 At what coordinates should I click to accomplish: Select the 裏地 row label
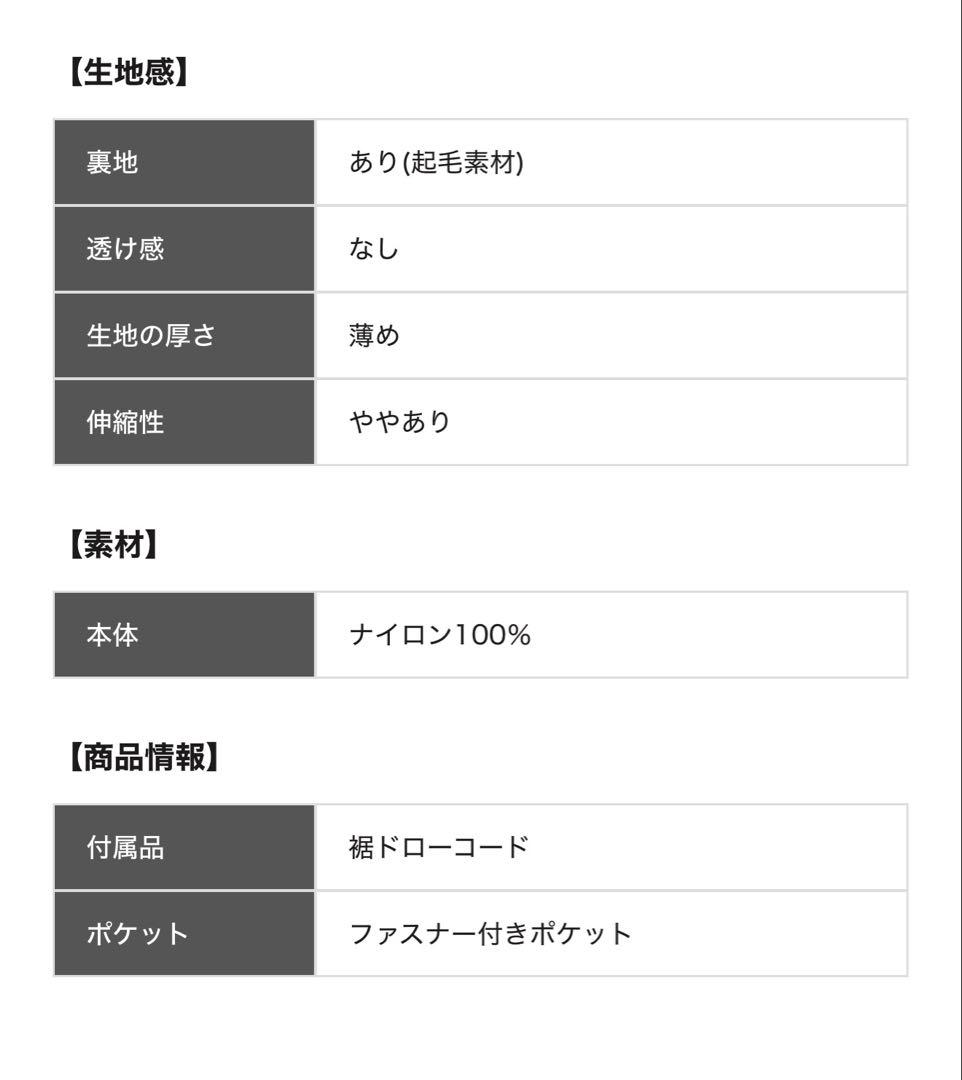pos(112,163)
